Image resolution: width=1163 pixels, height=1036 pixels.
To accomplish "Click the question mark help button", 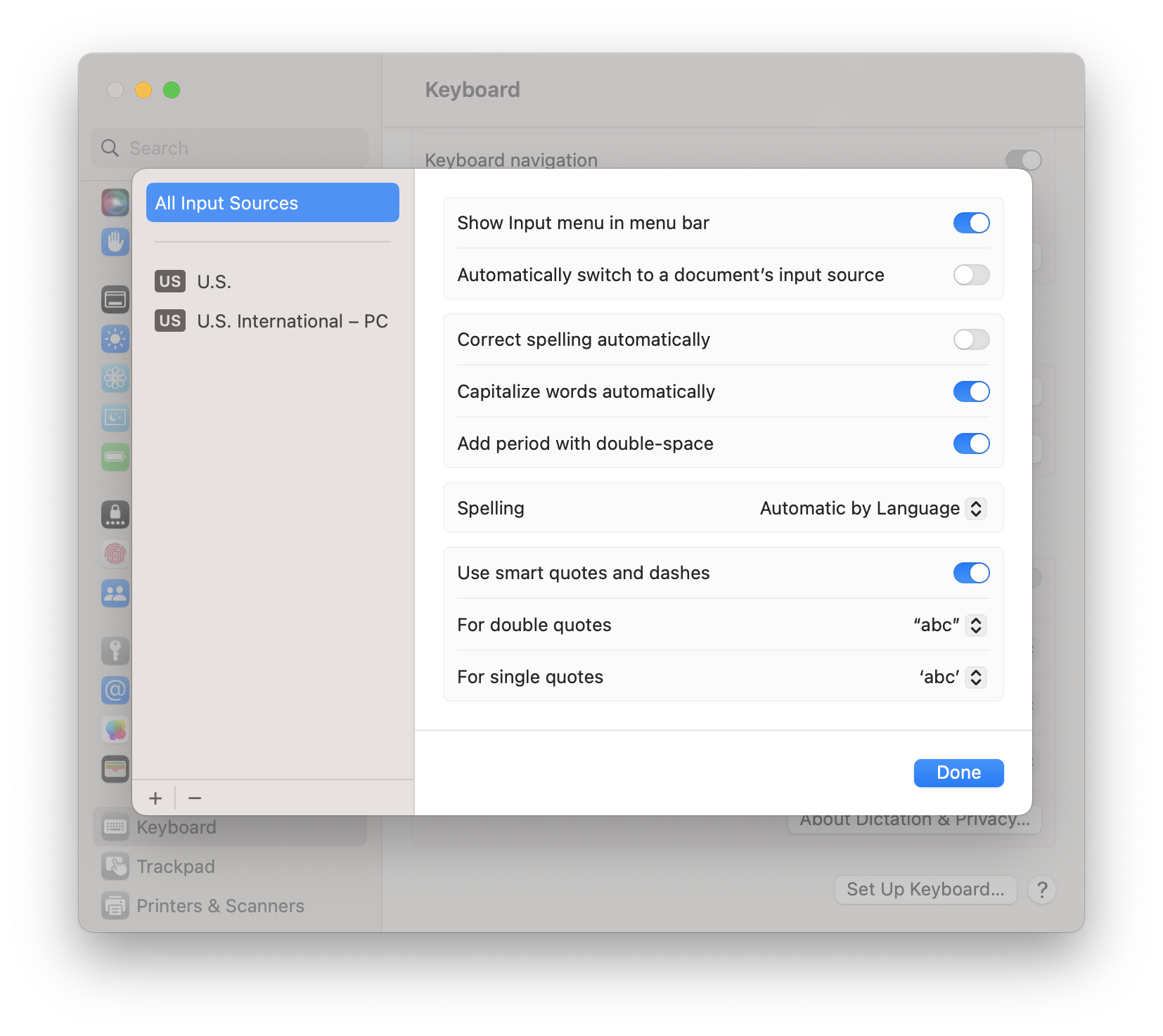I will 1042,890.
